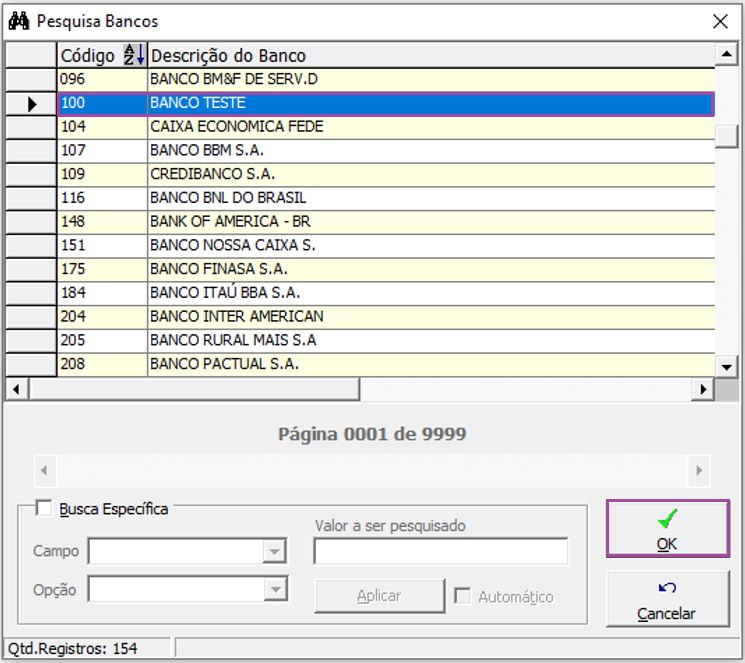745x663 pixels.
Task: Confirm selection with the OK button
Action: [668, 528]
